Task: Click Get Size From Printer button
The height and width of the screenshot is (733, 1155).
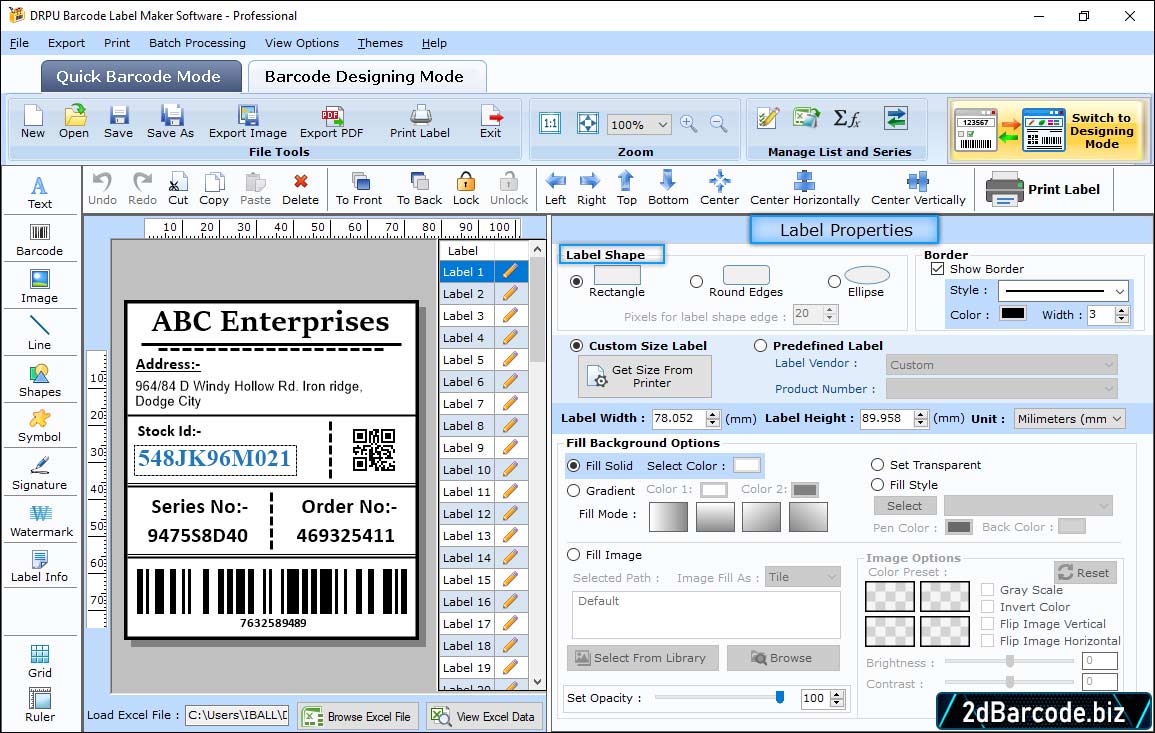Action: tap(645, 376)
